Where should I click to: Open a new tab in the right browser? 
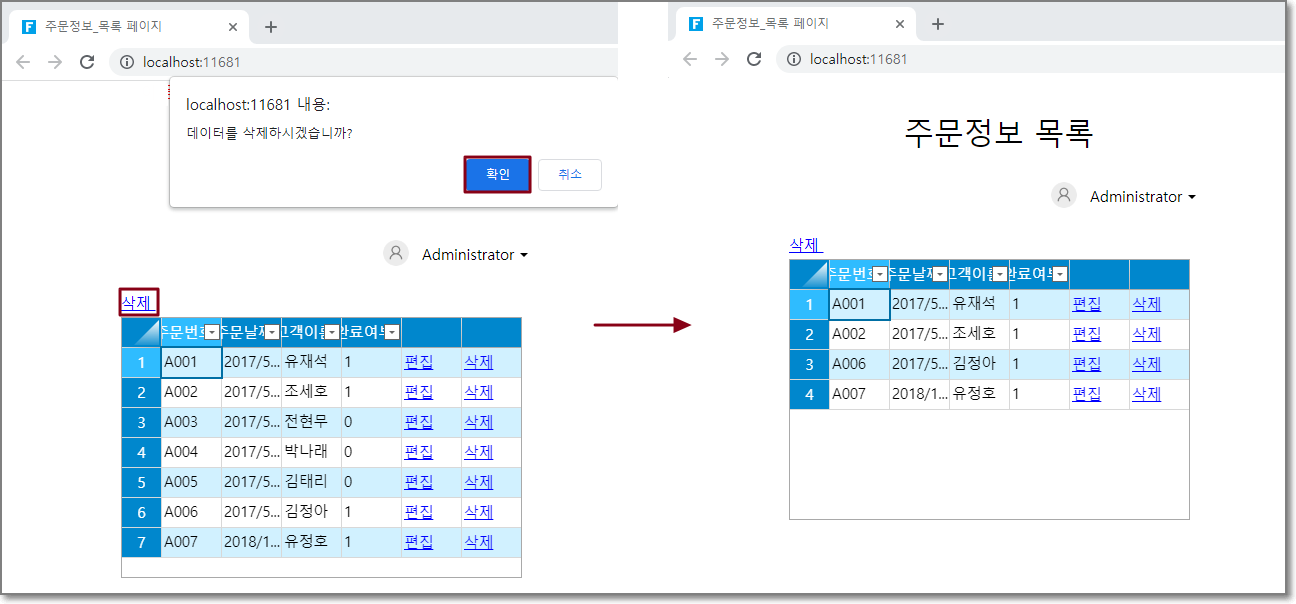point(937,25)
